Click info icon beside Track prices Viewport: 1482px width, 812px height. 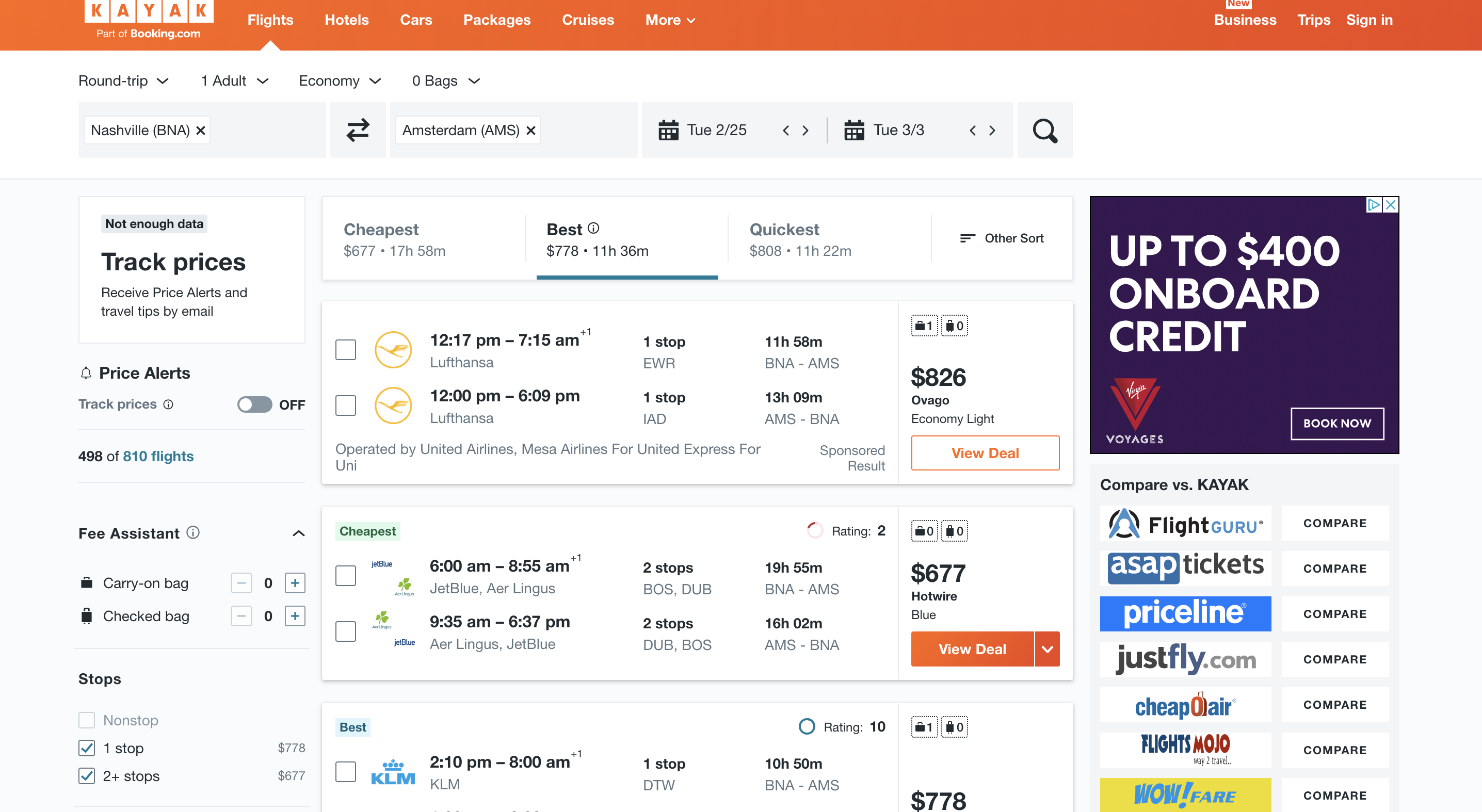[x=168, y=404]
